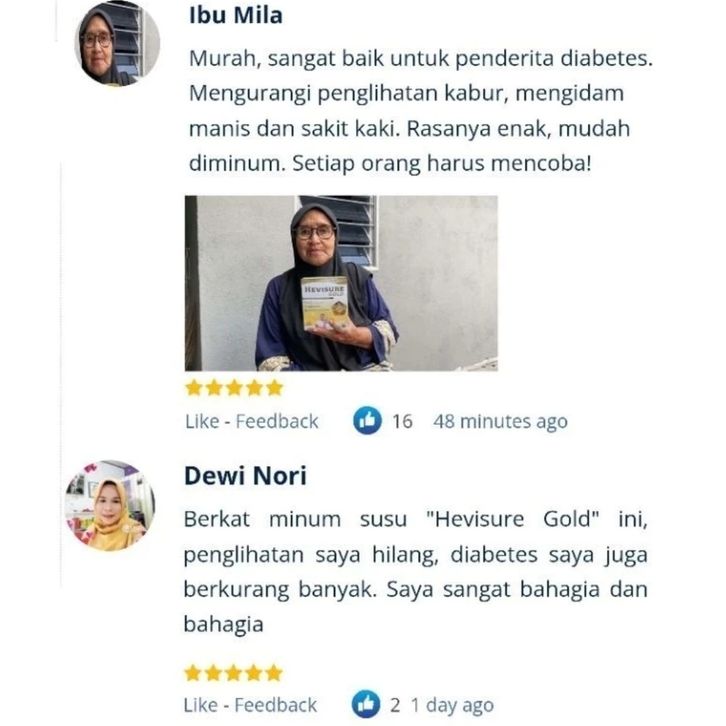Screen dimensions: 726x726
Task: Click fifth star in Ibu Mila's rating
Action: click(275, 388)
